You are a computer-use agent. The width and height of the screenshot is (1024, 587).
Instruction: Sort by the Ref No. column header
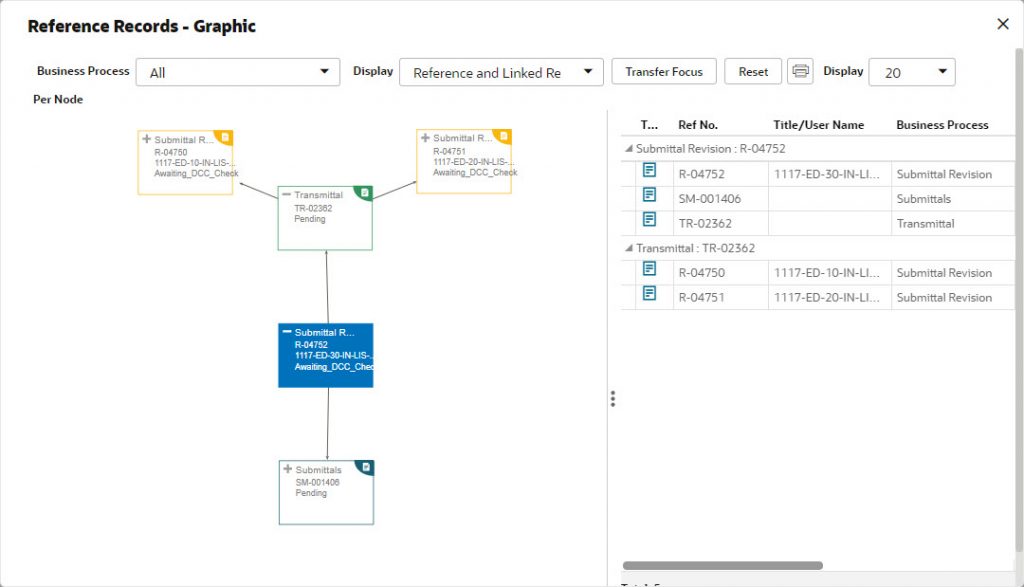pyautogui.click(x=698, y=125)
